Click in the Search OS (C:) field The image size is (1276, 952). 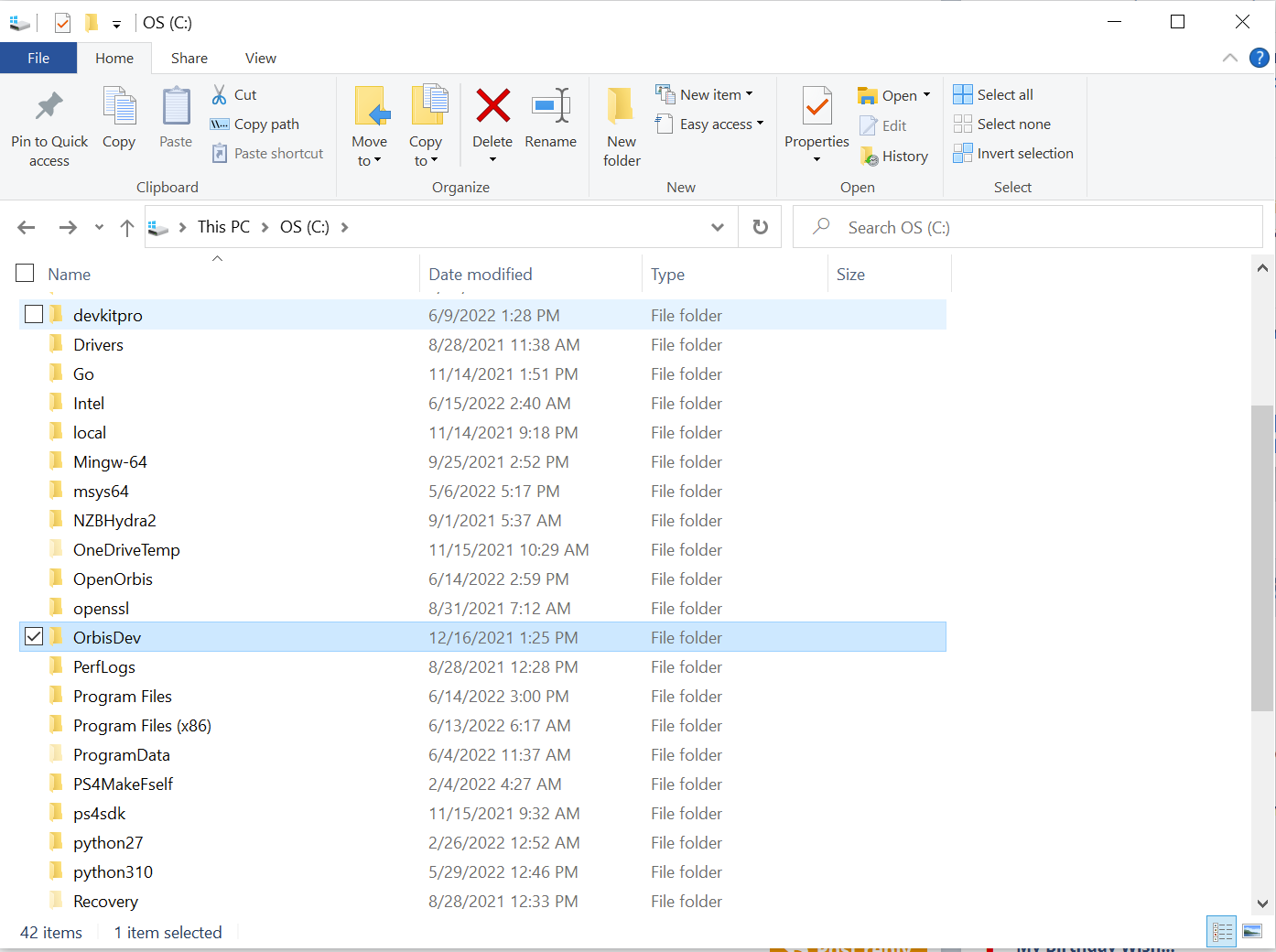tap(1028, 227)
